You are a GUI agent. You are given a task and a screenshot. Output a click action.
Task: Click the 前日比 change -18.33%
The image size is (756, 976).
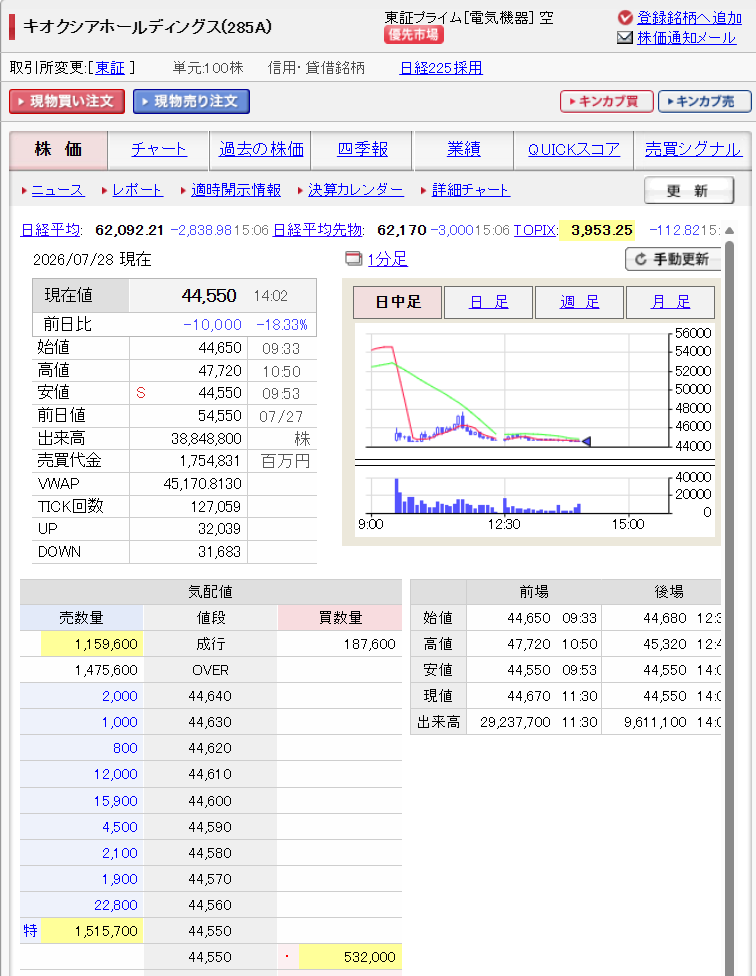(x=282, y=325)
